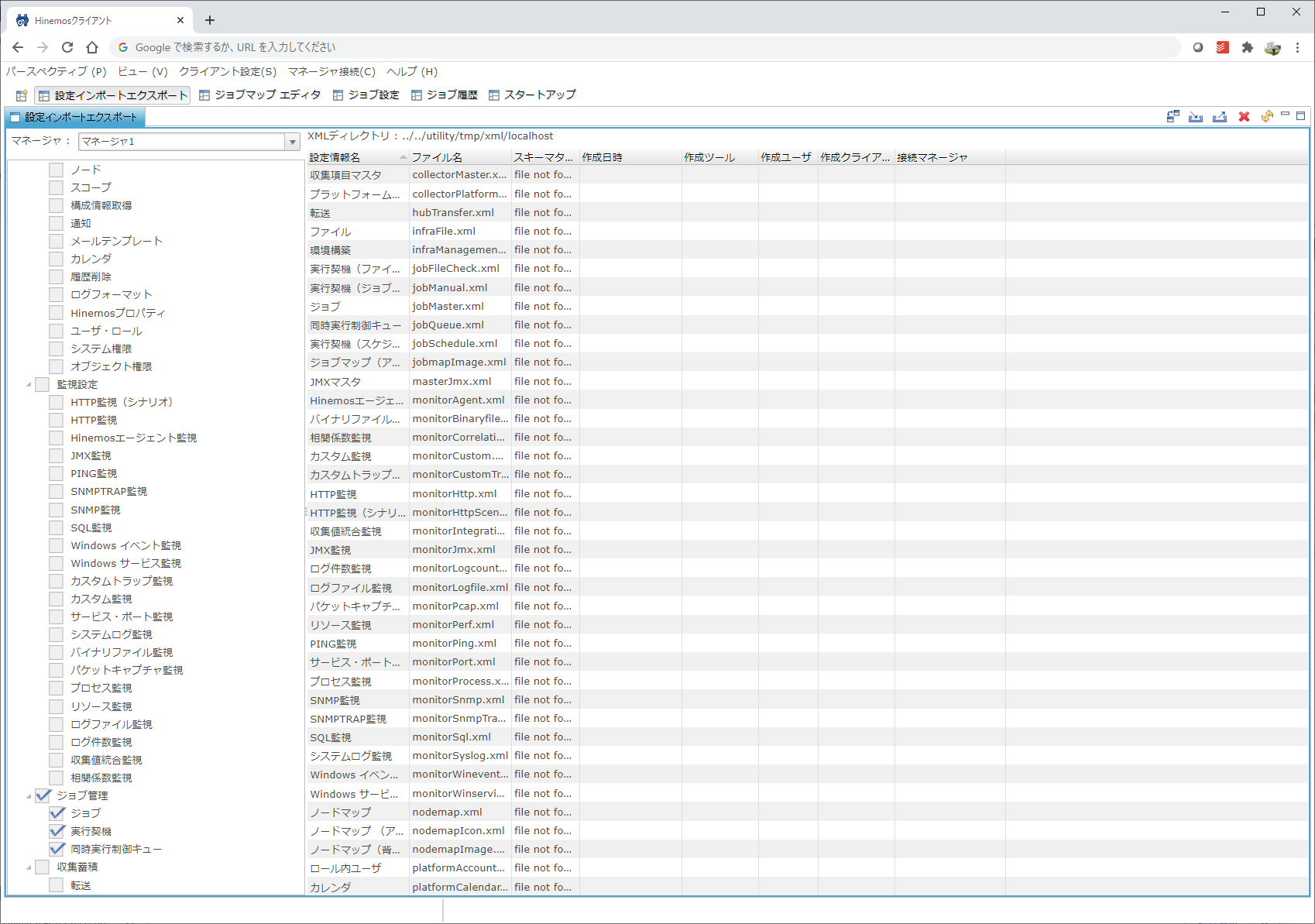Open the パースペクティブ (P) menu
1315x924 pixels.
(x=57, y=71)
